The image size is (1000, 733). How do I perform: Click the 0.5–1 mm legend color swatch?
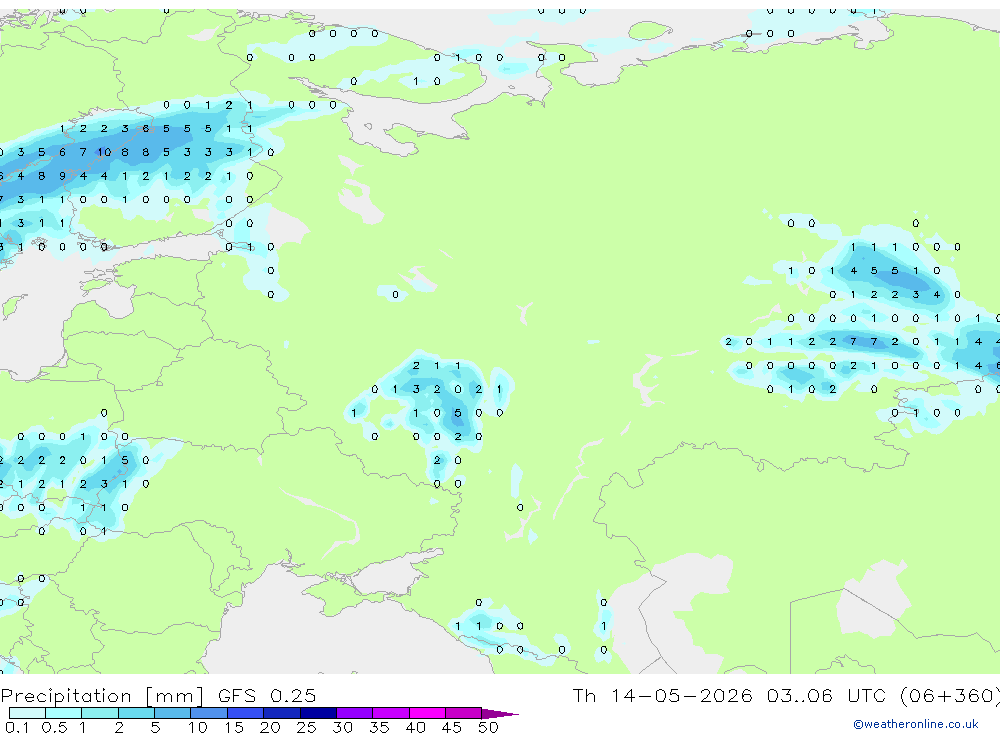pyautogui.click(x=64, y=713)
